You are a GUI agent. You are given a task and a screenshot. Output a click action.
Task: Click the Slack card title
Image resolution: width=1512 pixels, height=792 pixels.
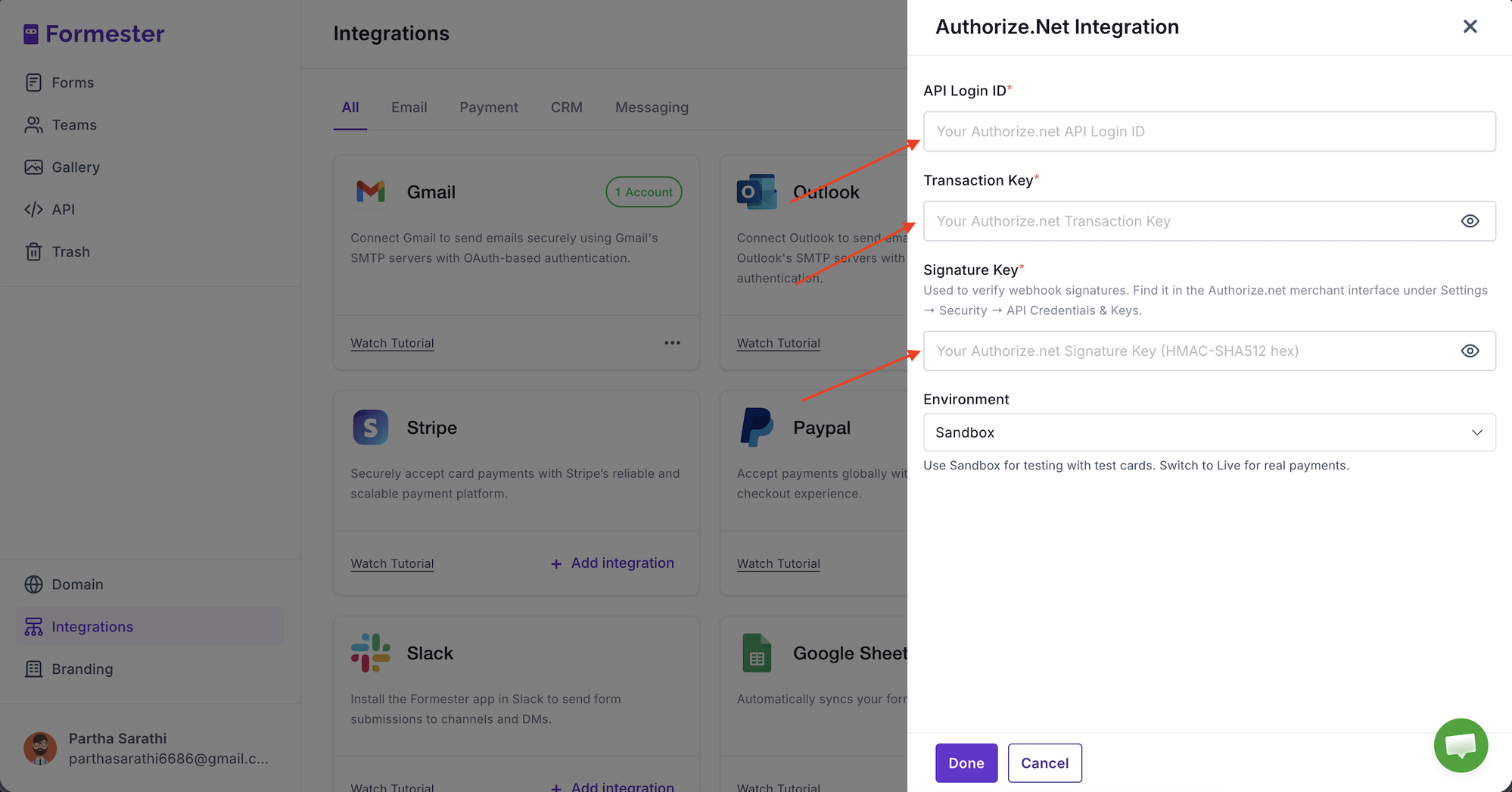click(x=430, y=653)
